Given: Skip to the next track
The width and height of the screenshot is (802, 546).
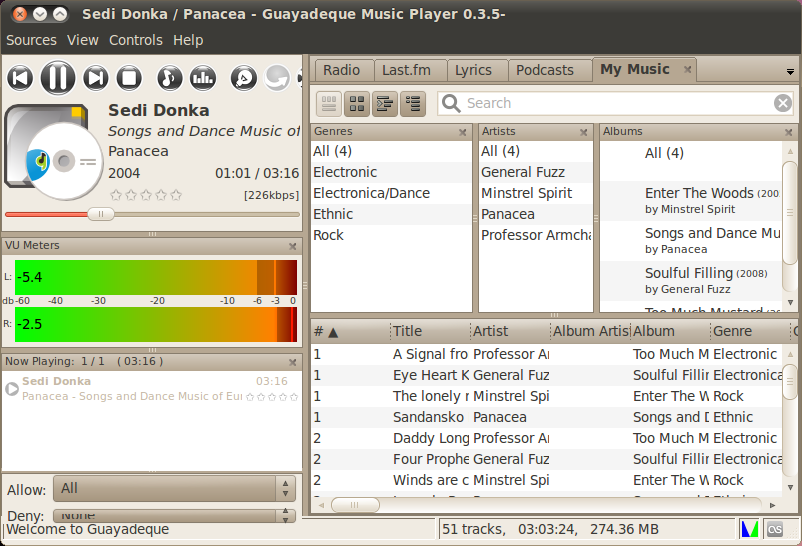Looking at the screenshot, I should tap(95, 77).
